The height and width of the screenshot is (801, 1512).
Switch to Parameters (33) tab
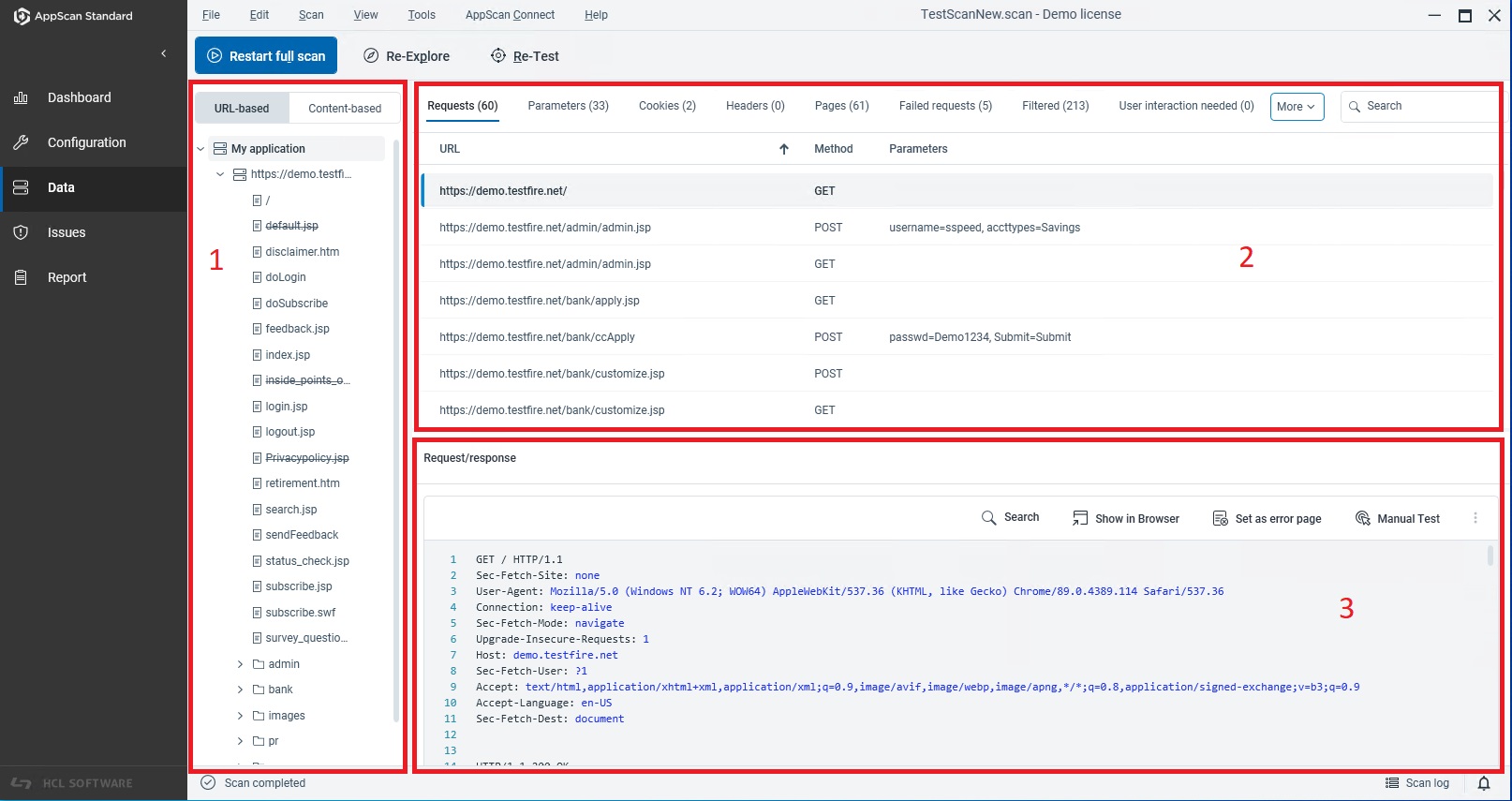tap(568, 106)
